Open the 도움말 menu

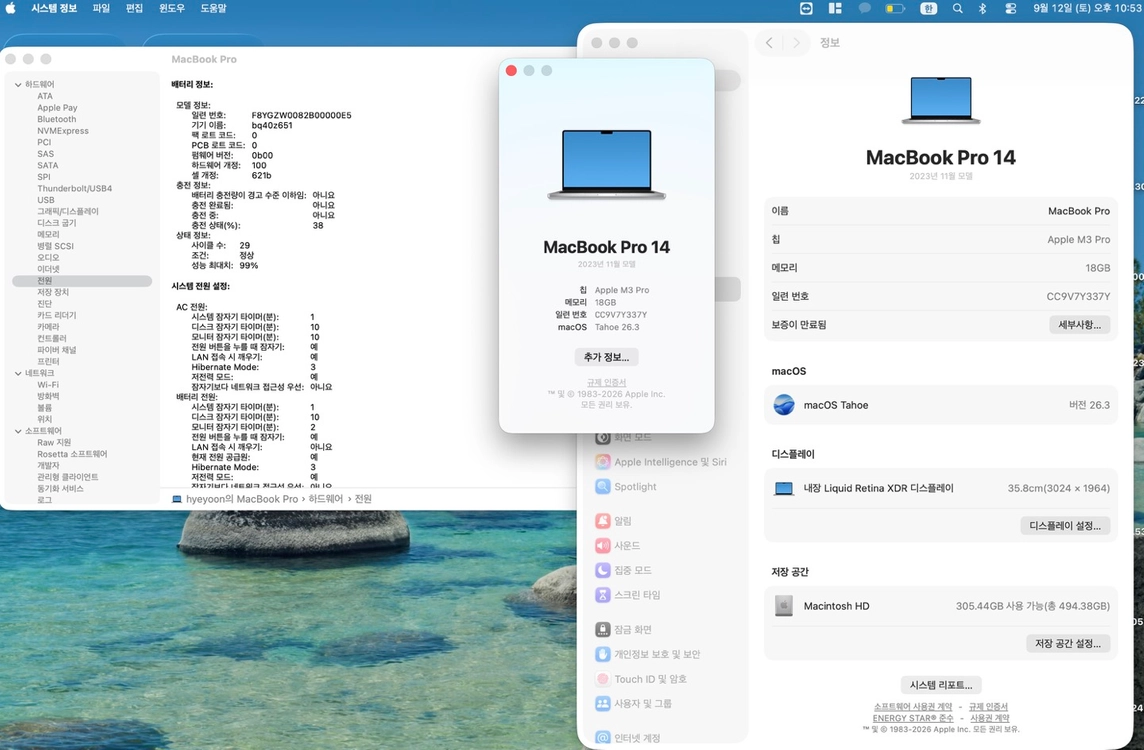tap(214, 8)
